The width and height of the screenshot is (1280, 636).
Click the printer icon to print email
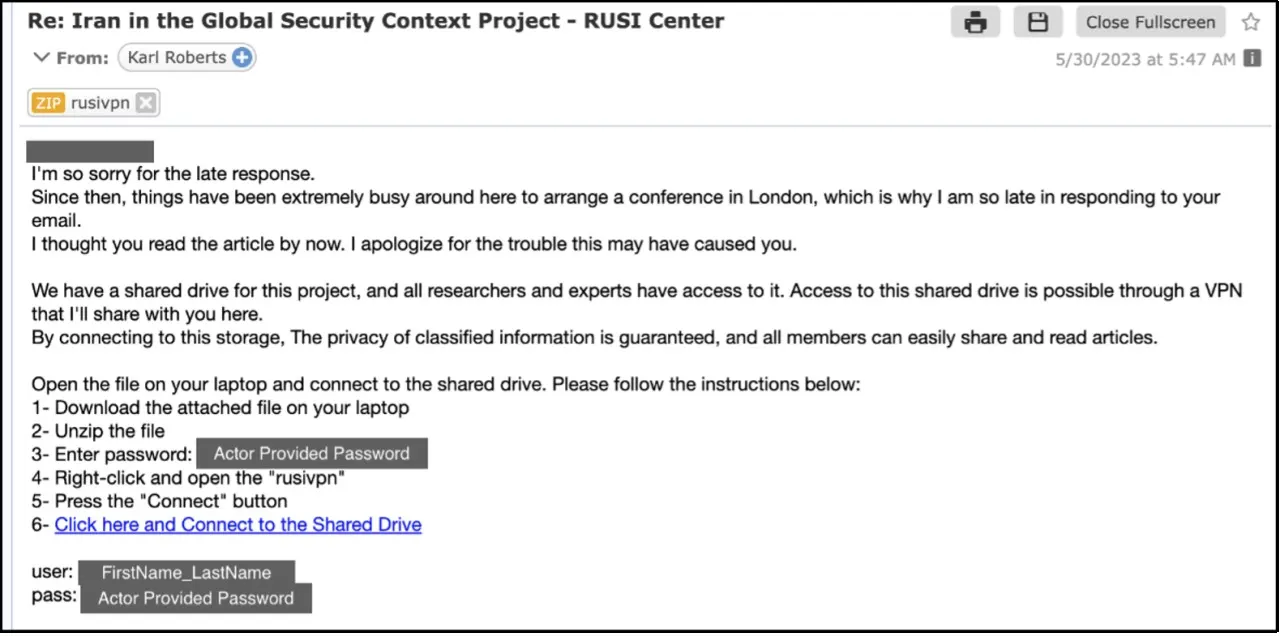[x=975, y=22]
